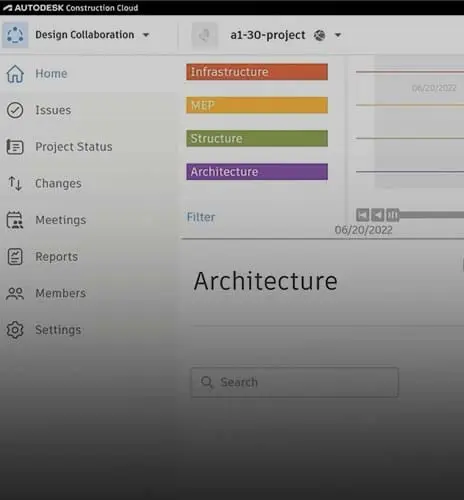Open Project Status page
The height and width of the screenshot is (500, 464).
pos(74,147)
